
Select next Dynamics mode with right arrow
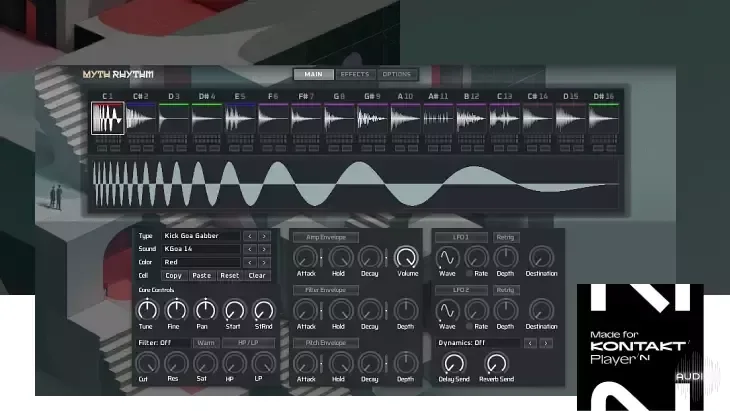point(546,344)
